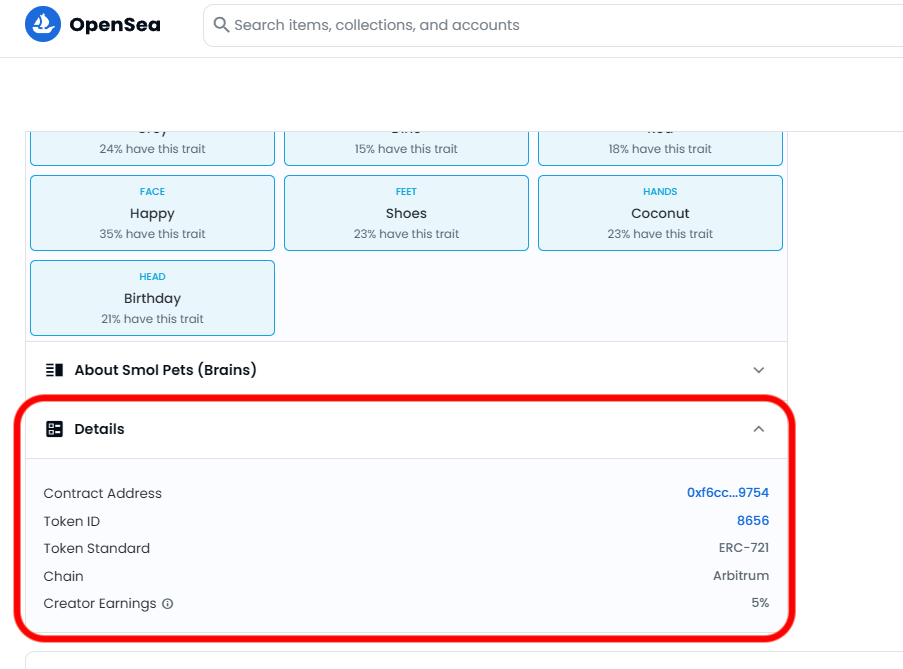Click the OpenSea ship logo icon
Image resolution: width=903 pixels, height=669 pixels.
click(43, 24)
